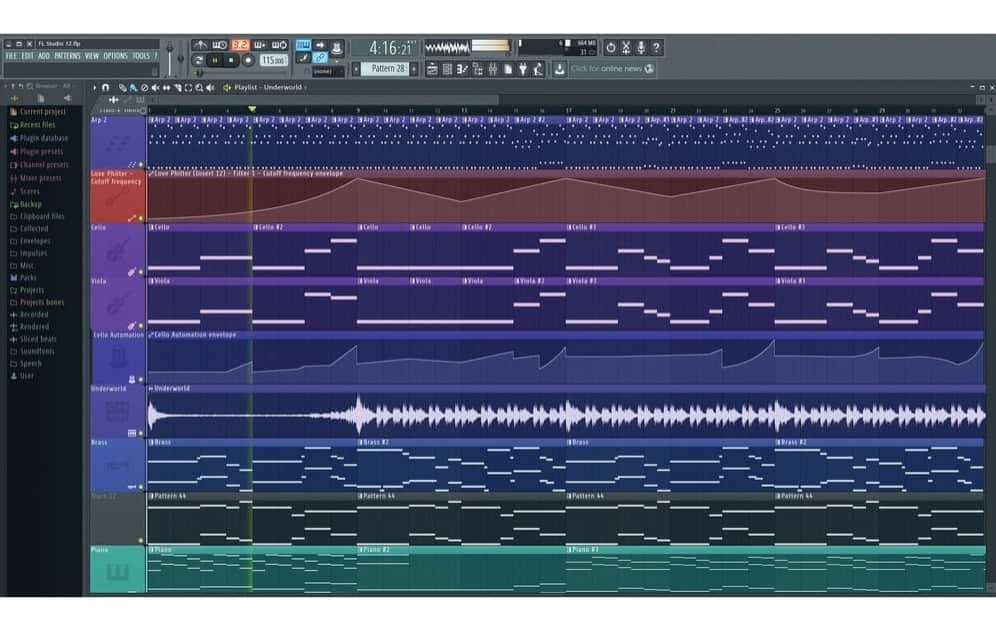996x629 pixels.
Task: Open the Pattern 28 selector dropdown
Action: point(383,69)
